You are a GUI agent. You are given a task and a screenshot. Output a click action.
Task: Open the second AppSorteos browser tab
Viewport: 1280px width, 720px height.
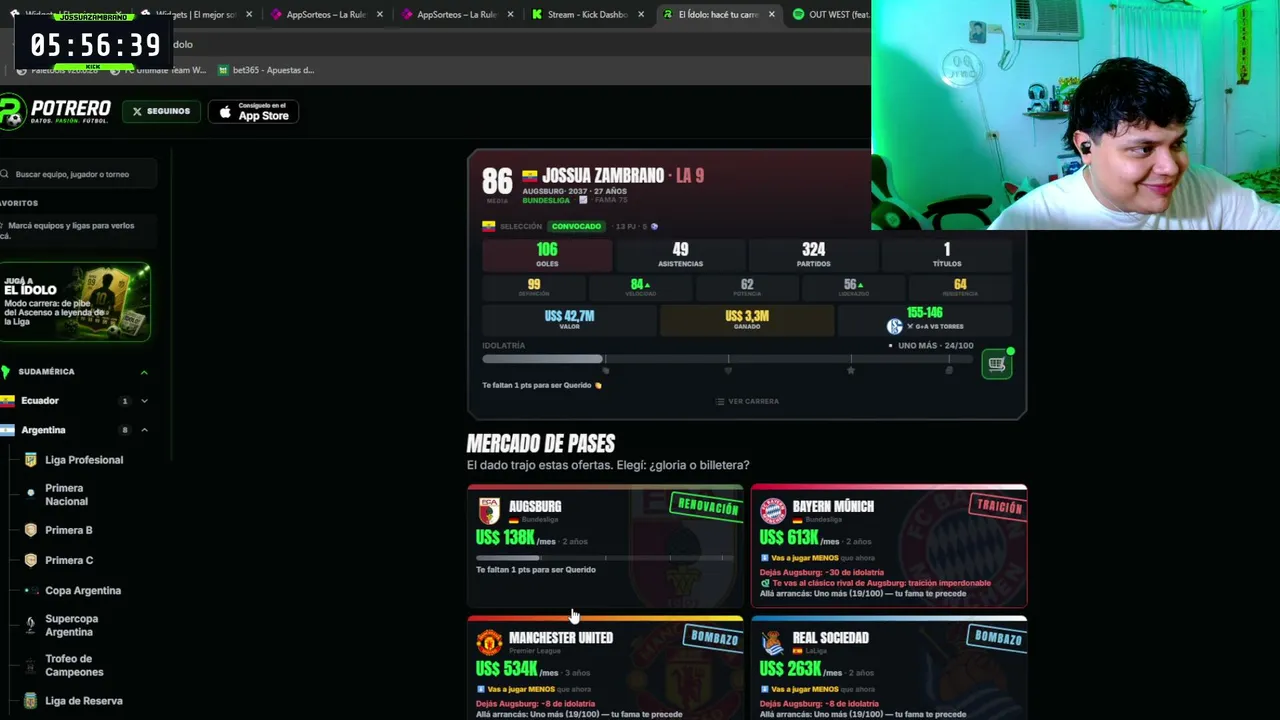458,15
